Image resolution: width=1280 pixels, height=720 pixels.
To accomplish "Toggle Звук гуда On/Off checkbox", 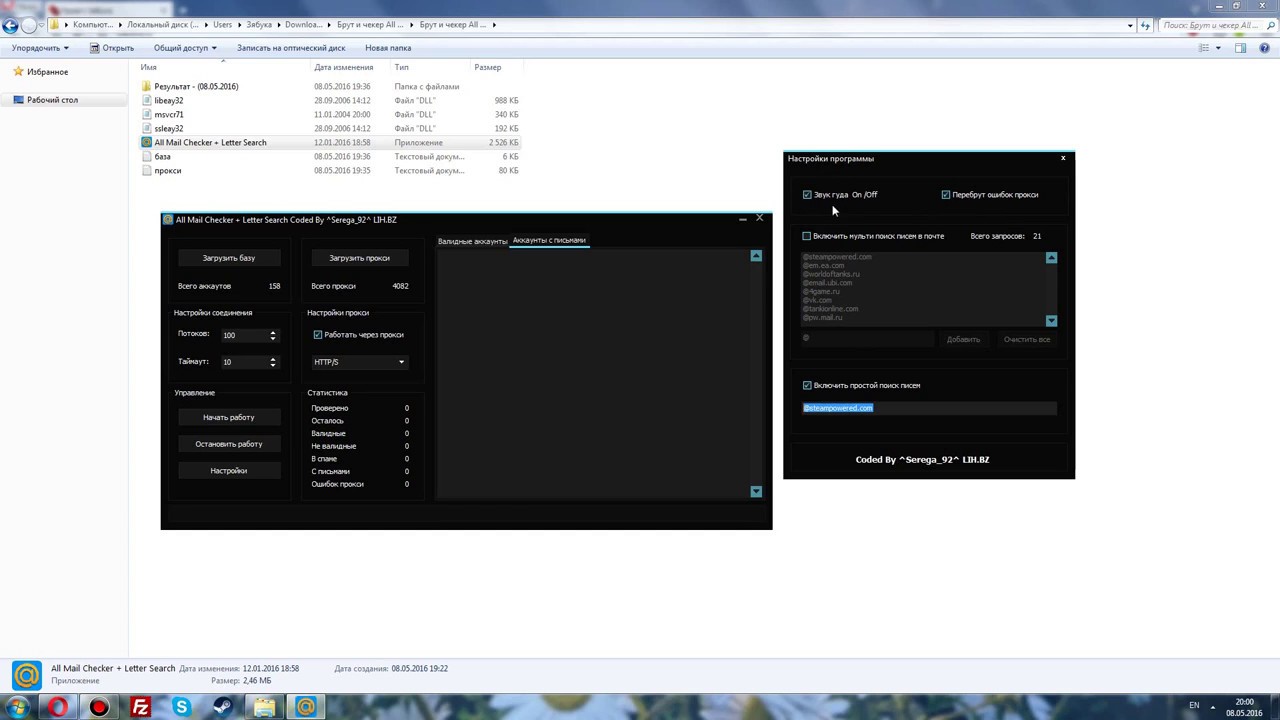I will click(807, 195).
